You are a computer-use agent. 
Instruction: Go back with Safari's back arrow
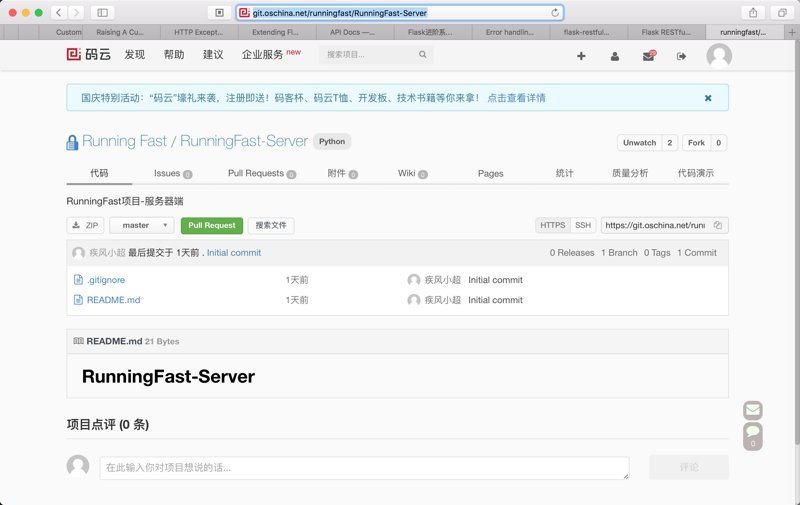[59, 13]
